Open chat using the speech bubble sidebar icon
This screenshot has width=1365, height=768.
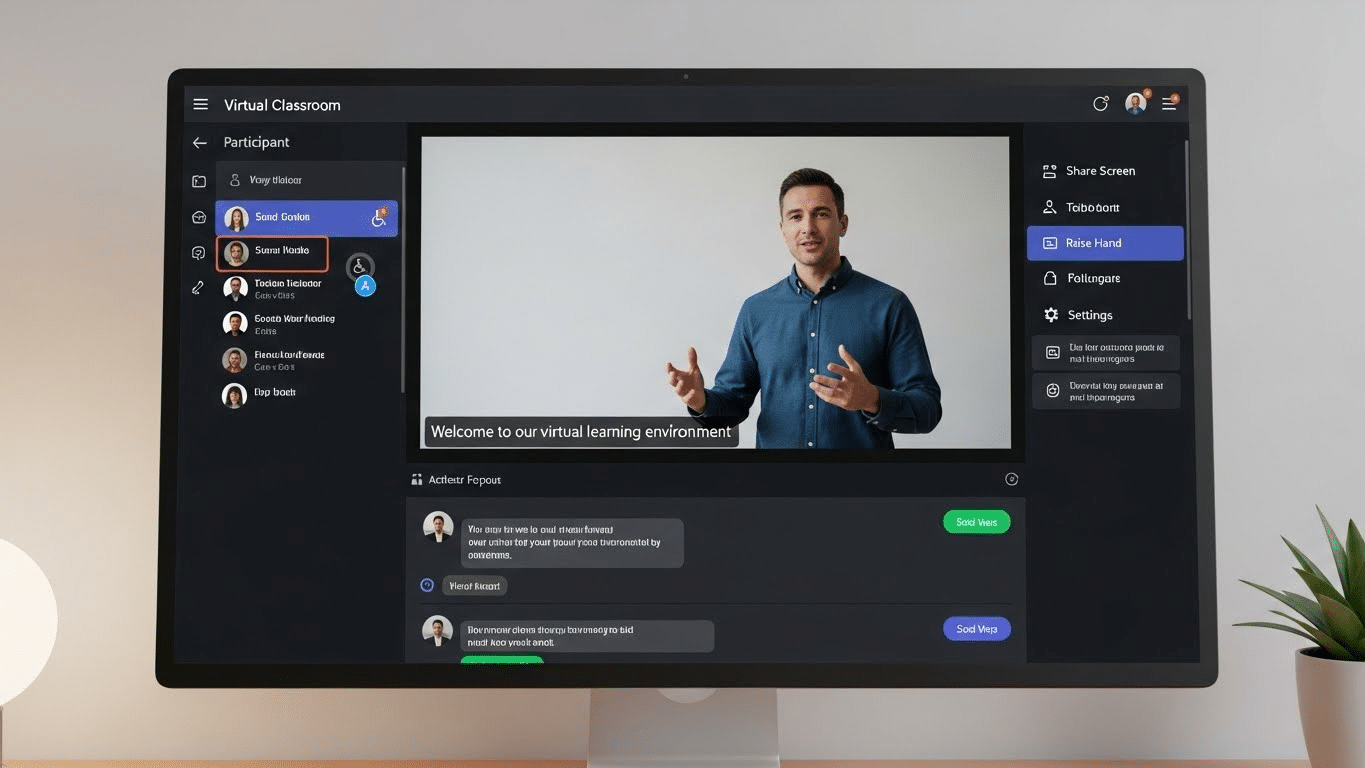click(x=198, y=252)
